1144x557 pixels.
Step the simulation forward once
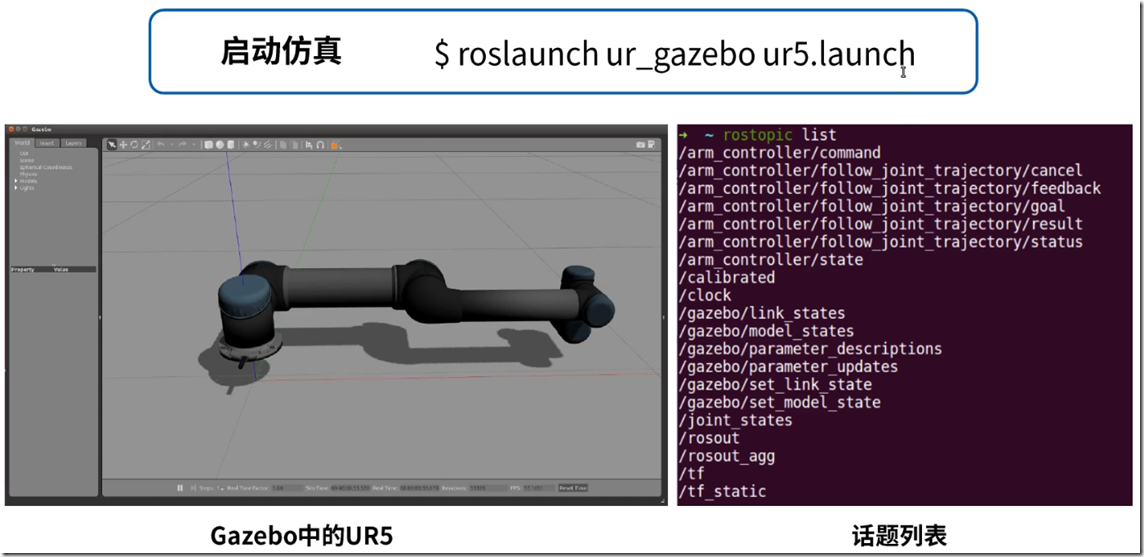click(x=193, y=488)
